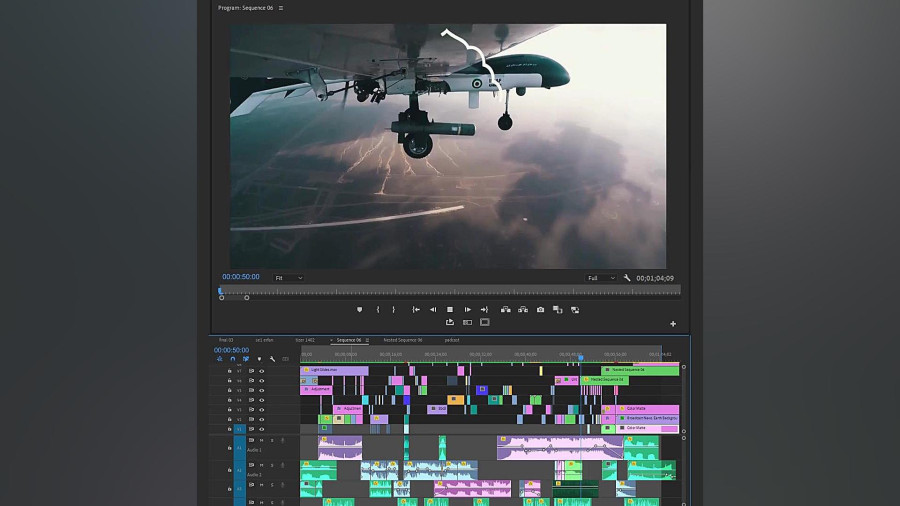Toggle sync lock on track V6
This screenshot has width=900, height=506.
(x=251, y=381)
